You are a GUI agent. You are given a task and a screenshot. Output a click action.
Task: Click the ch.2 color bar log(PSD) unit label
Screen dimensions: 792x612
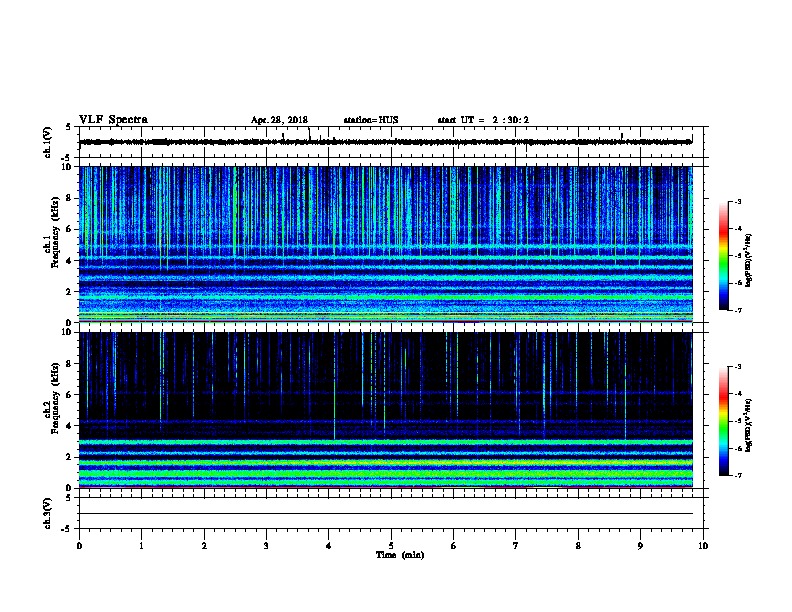pos(748,426)
